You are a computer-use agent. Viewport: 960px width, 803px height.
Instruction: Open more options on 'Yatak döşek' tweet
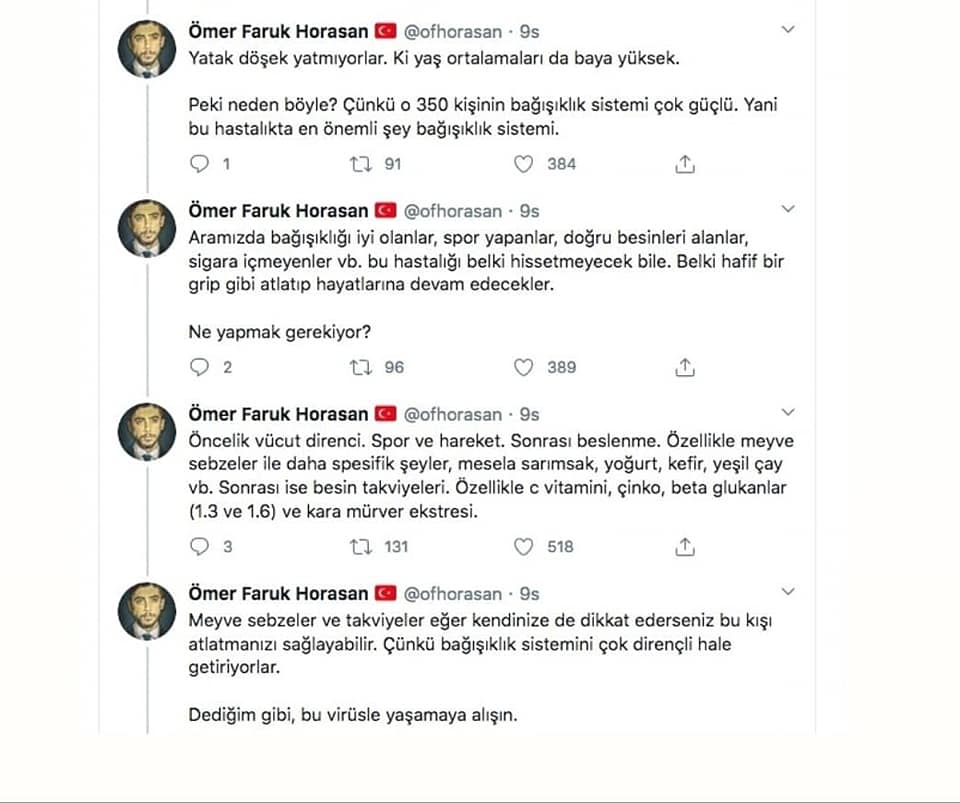(788, 29)
